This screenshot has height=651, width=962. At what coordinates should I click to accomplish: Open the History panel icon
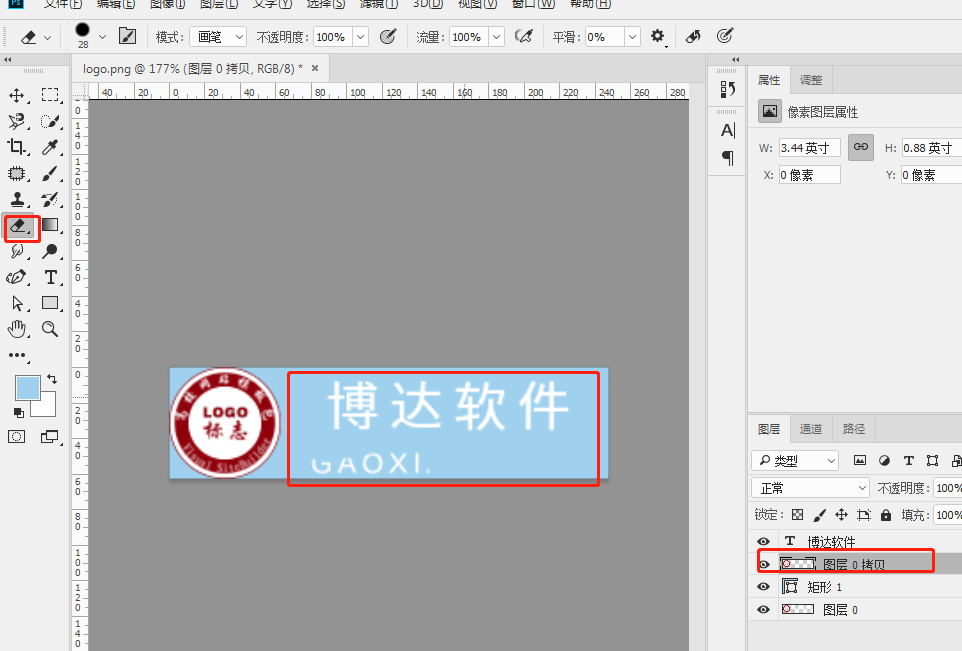pyautogui.click(x=727, y=90)
